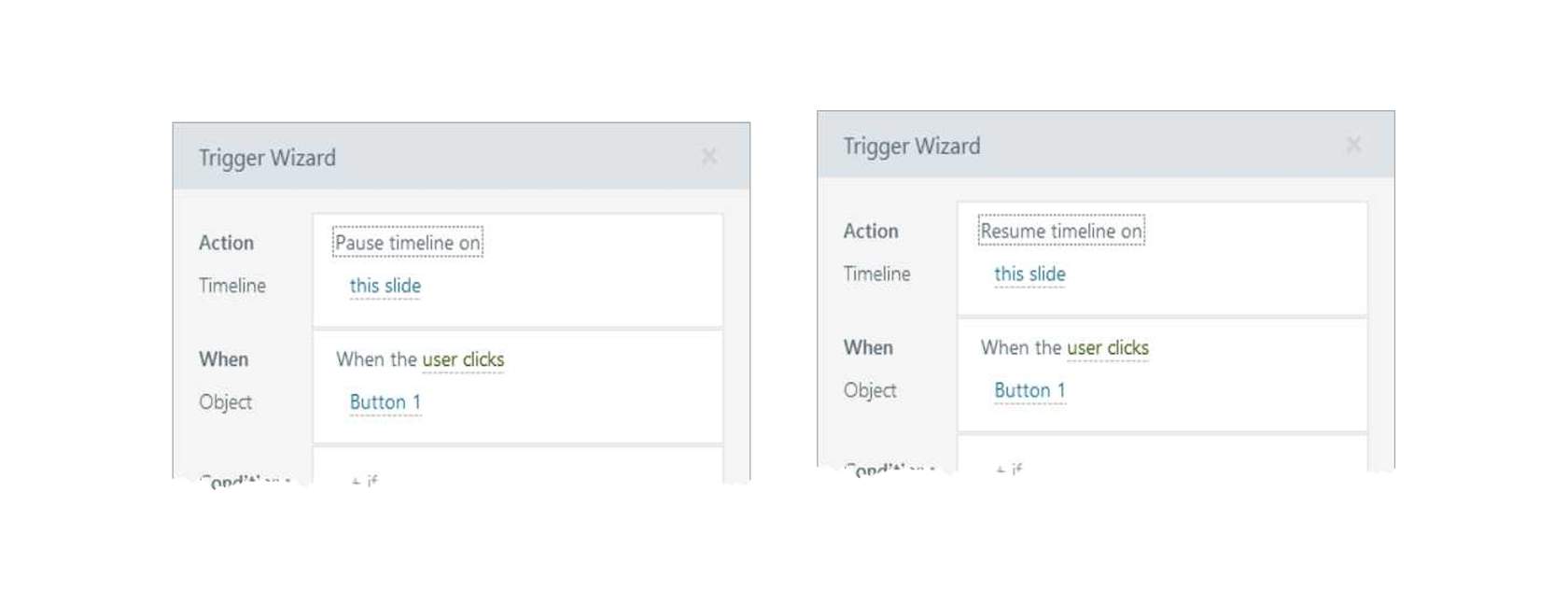Click "this slide" under Resume timeline action
The height and width of the screenshot is (605, 1568).
pos(1029,274)
